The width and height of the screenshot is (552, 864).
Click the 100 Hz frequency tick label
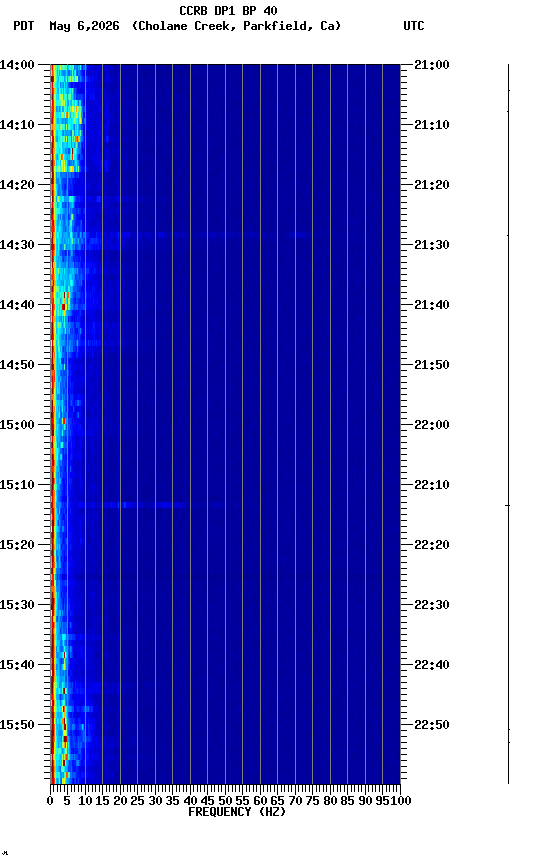[x=402, y=801]
